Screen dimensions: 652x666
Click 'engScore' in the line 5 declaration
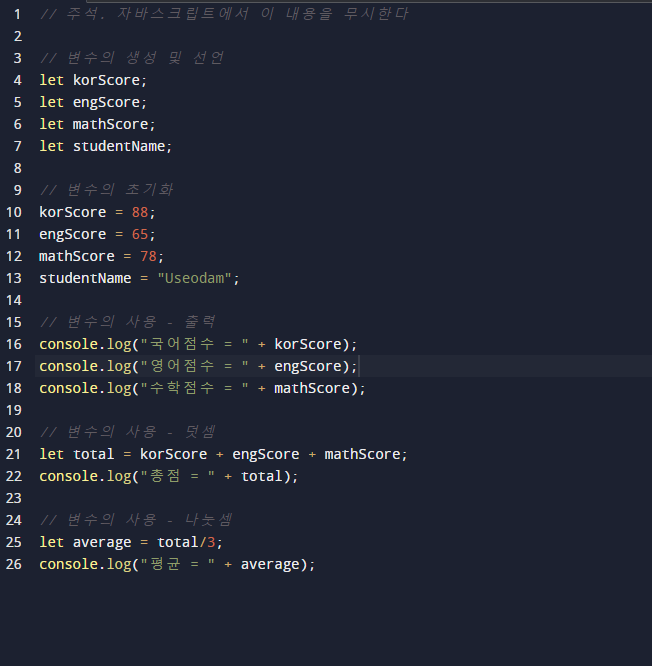pyautogui.click(x=106, y=102)
